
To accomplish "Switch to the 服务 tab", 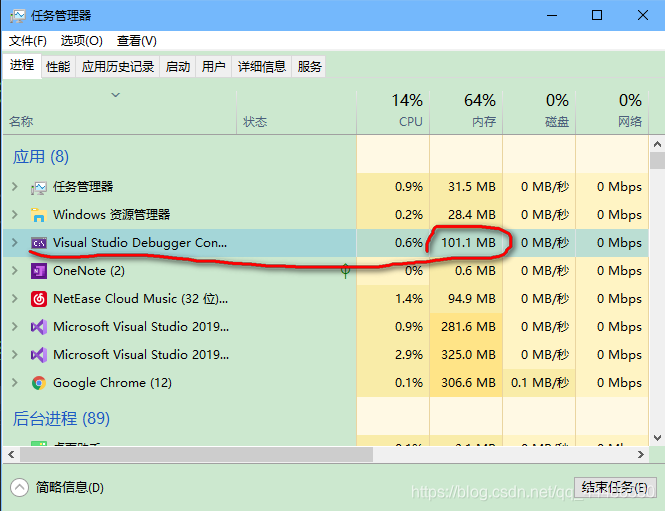I will click(x=309, y=67).
